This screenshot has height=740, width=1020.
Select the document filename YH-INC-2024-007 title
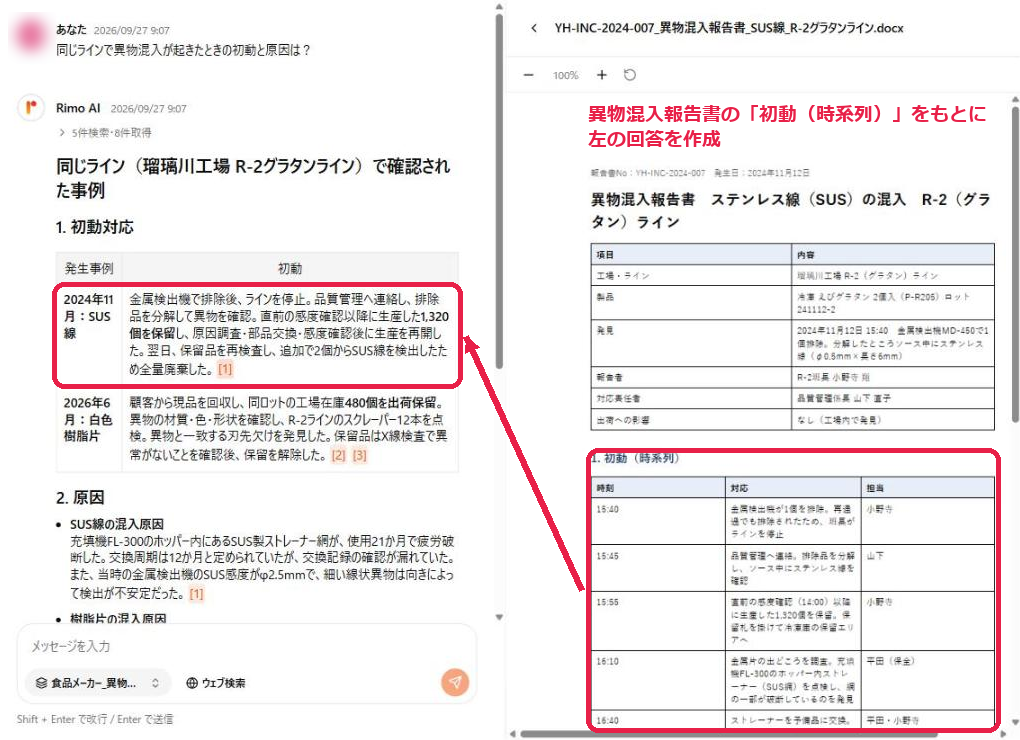(729, 28)
